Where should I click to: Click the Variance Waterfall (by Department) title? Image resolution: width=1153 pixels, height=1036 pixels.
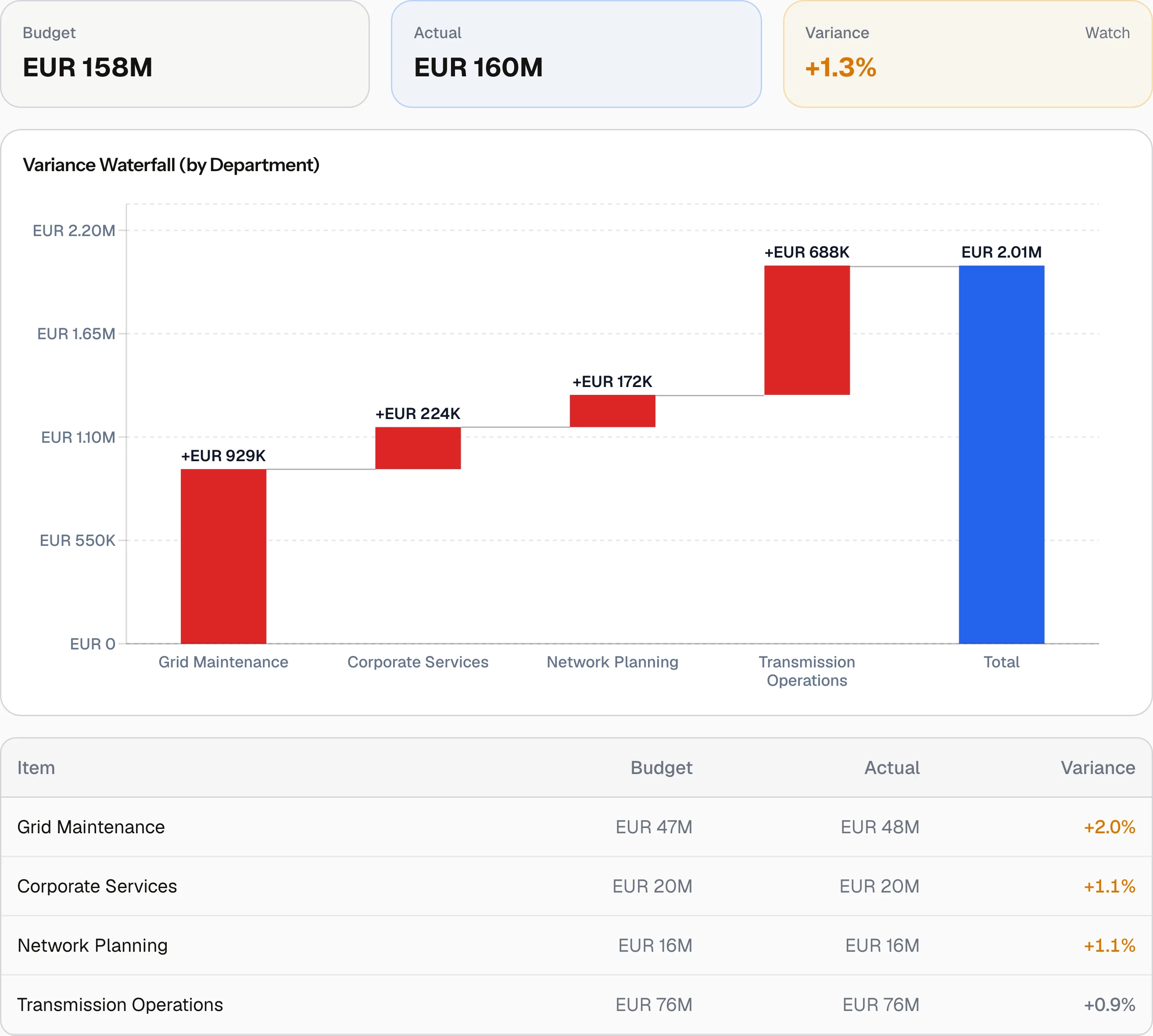coord(171,165)
